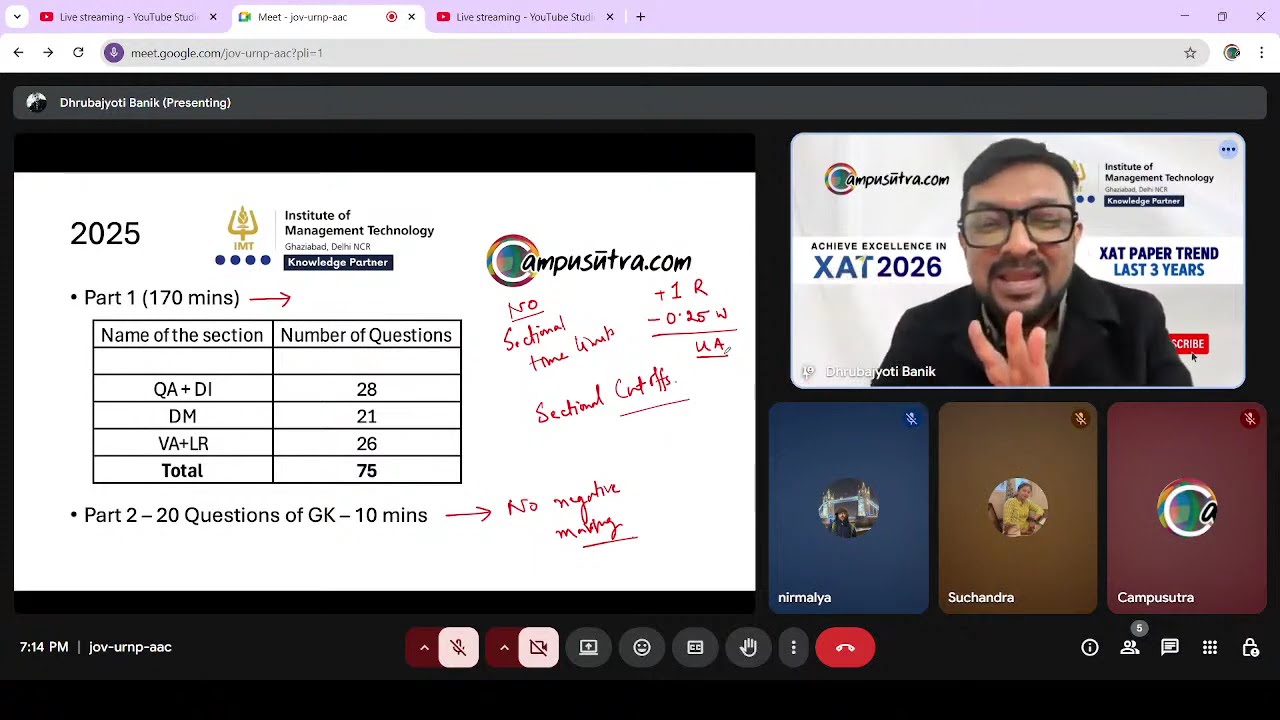Click the 'QA + DI' table cell
1280x720 pixels.
point(183,389)
